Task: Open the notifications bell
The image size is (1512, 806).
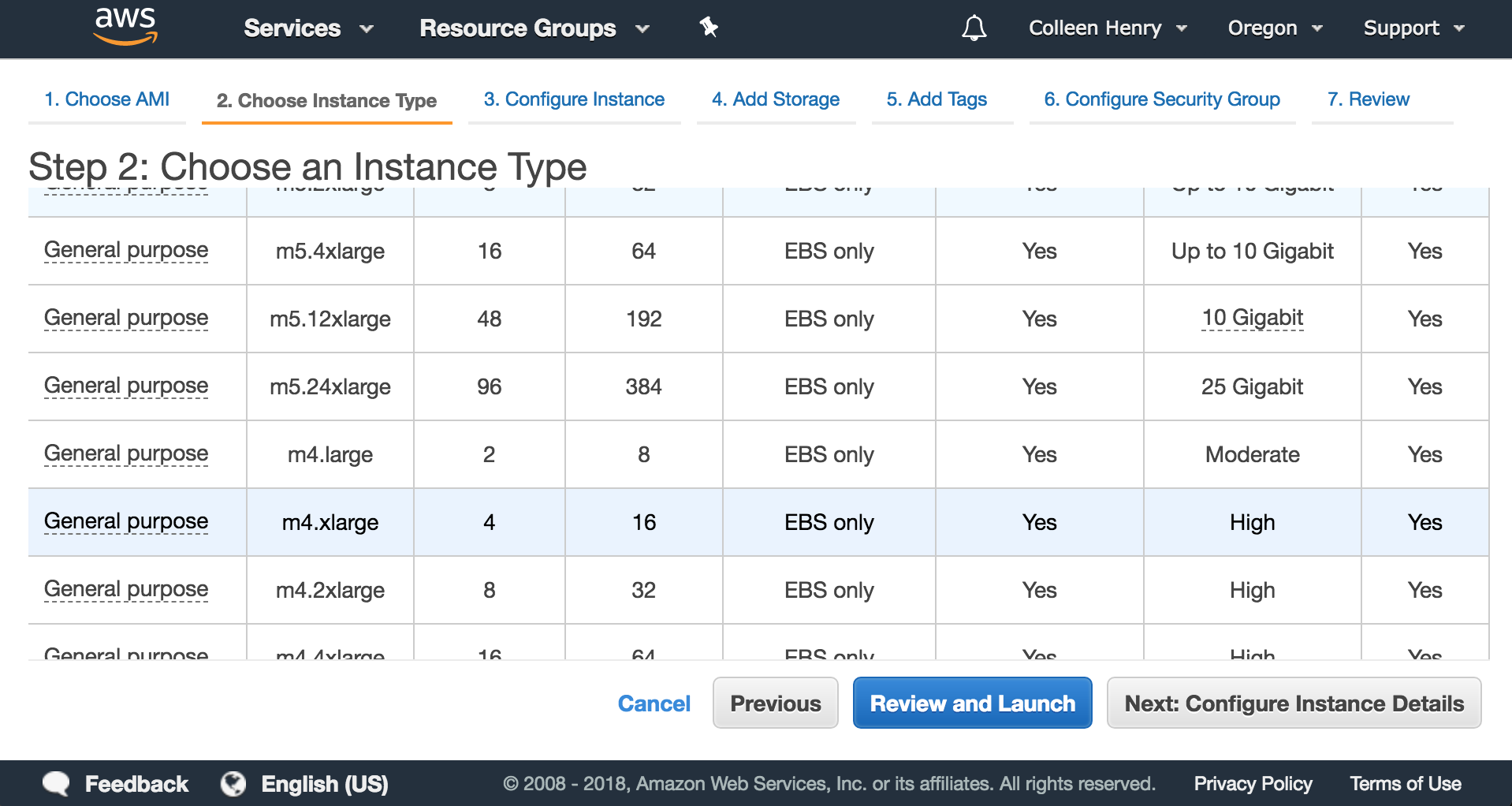Action: coord(974,28)
